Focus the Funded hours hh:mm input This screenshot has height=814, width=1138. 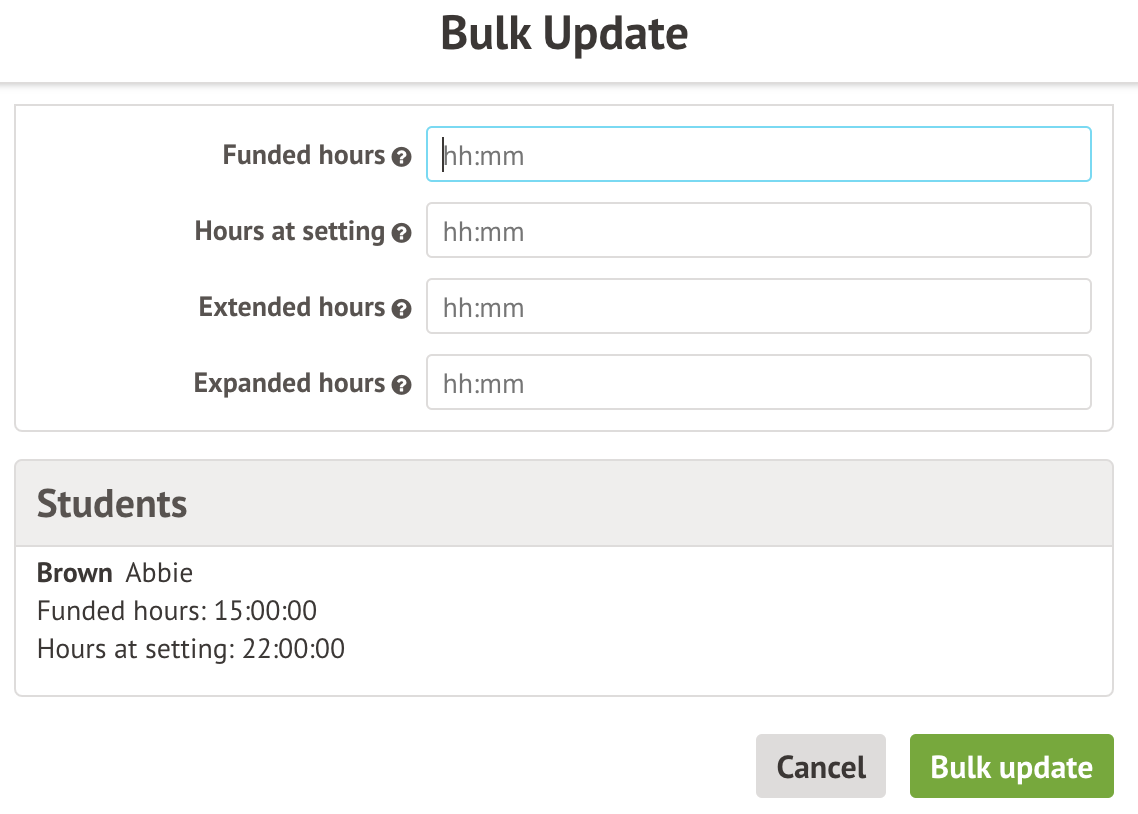click(x=758, y=155)
